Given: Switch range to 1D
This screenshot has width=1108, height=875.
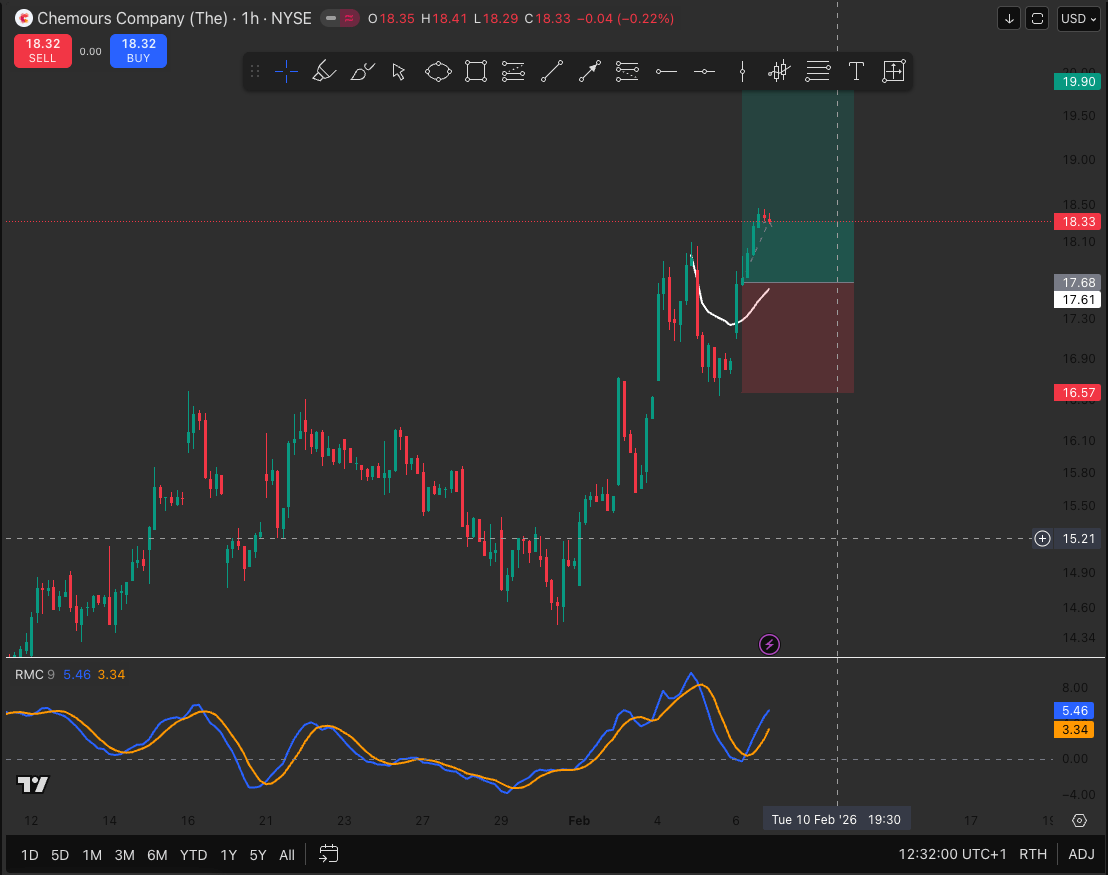Looking at the screenshot, I should (30, 855).
